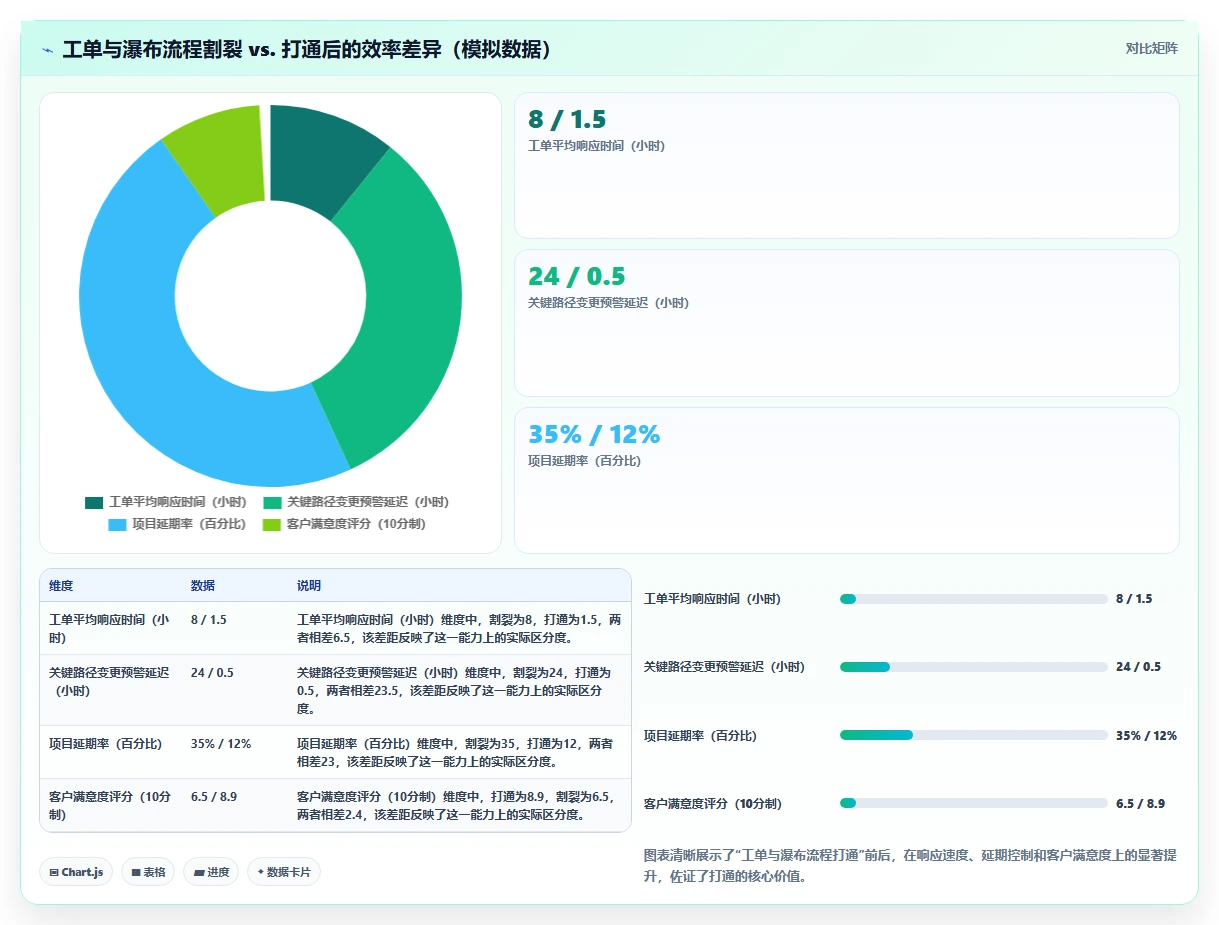Click the 工单平均响应时间 progress bar
The image size is (1219, 925).
pyautogui.click(x=974, y=599)
